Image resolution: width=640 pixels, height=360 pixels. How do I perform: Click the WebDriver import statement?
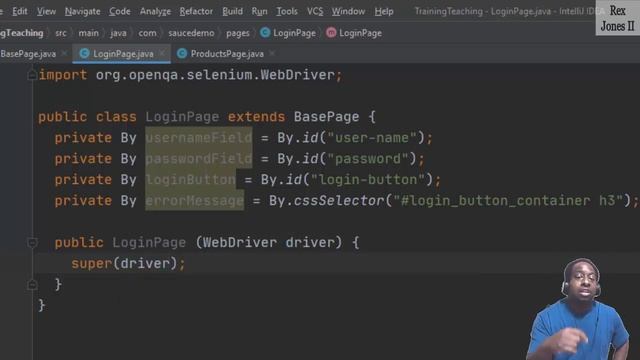coord(190,75)
